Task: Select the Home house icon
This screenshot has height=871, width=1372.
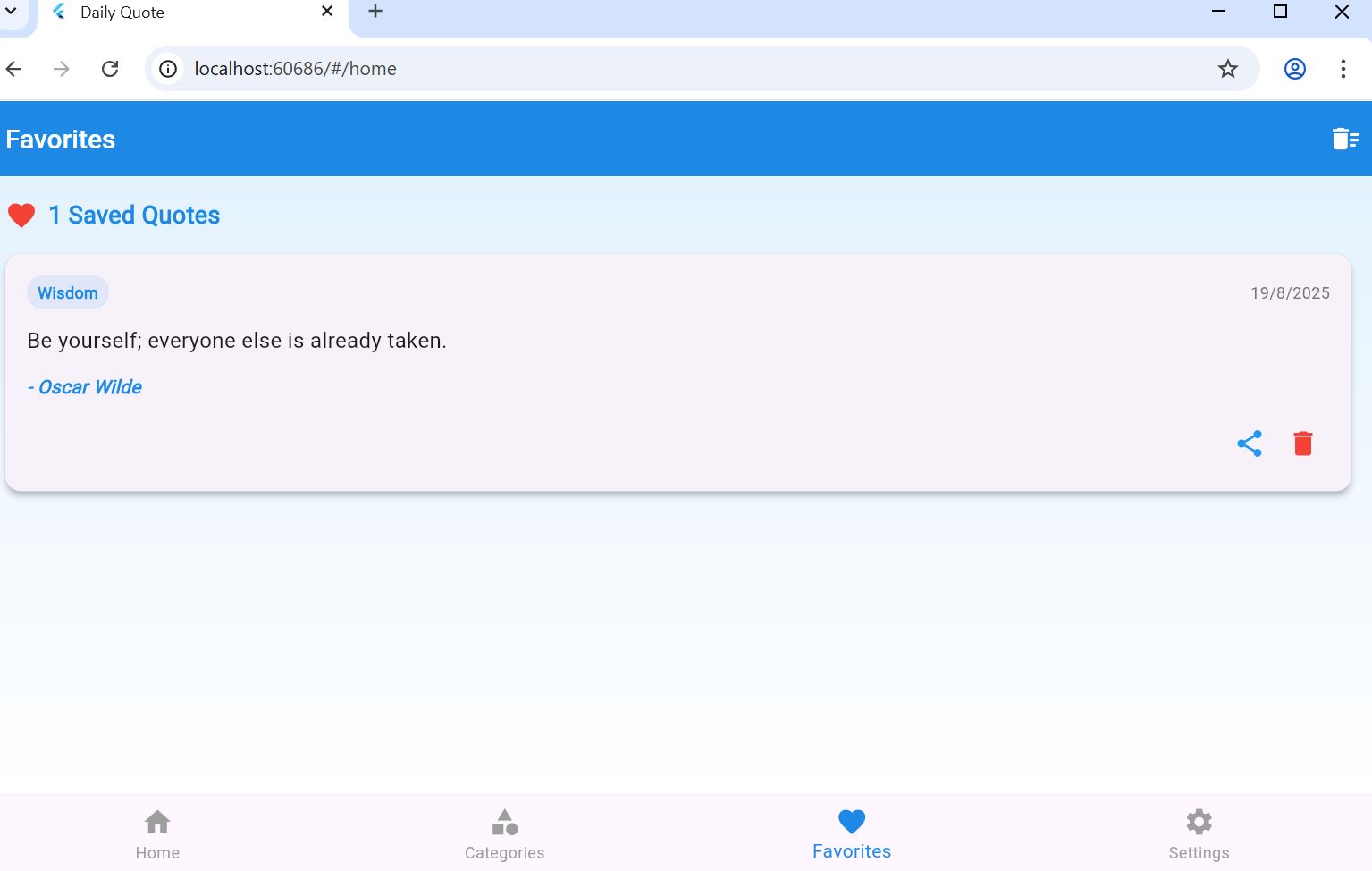Action: [157, 821]
